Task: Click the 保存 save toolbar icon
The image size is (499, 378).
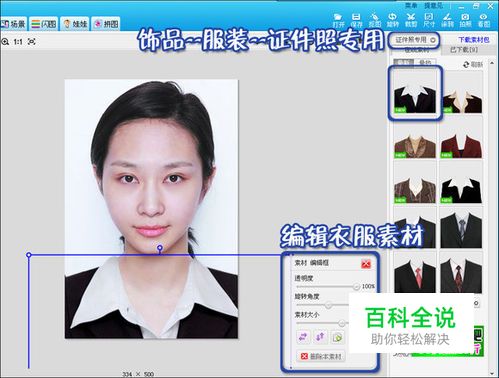Action: [x=356, y=20]
